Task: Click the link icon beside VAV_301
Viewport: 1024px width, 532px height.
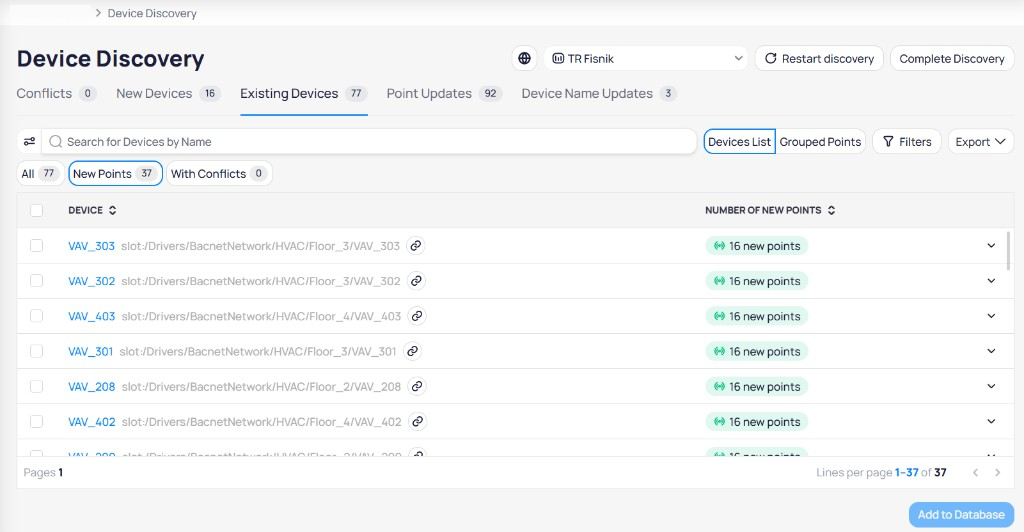Action: [x=412, y=352]
